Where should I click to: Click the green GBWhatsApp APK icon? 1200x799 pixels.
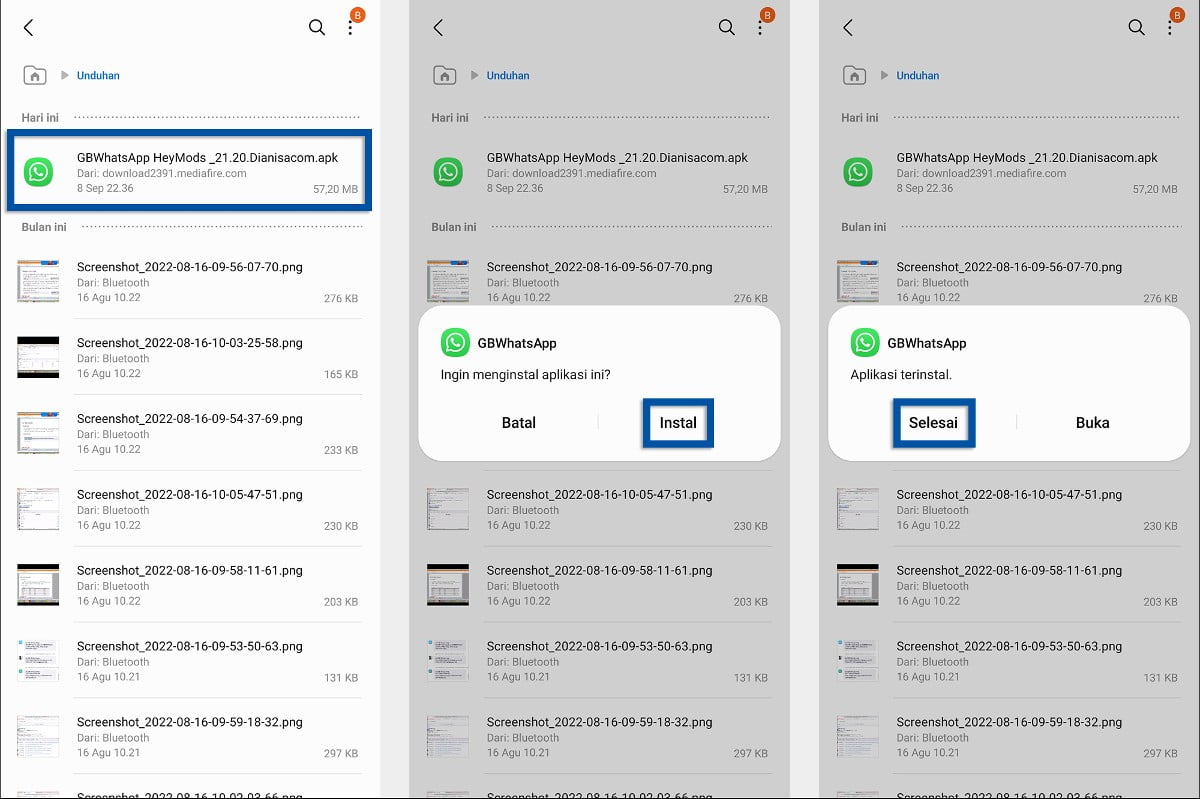click(x=38, y=171)
